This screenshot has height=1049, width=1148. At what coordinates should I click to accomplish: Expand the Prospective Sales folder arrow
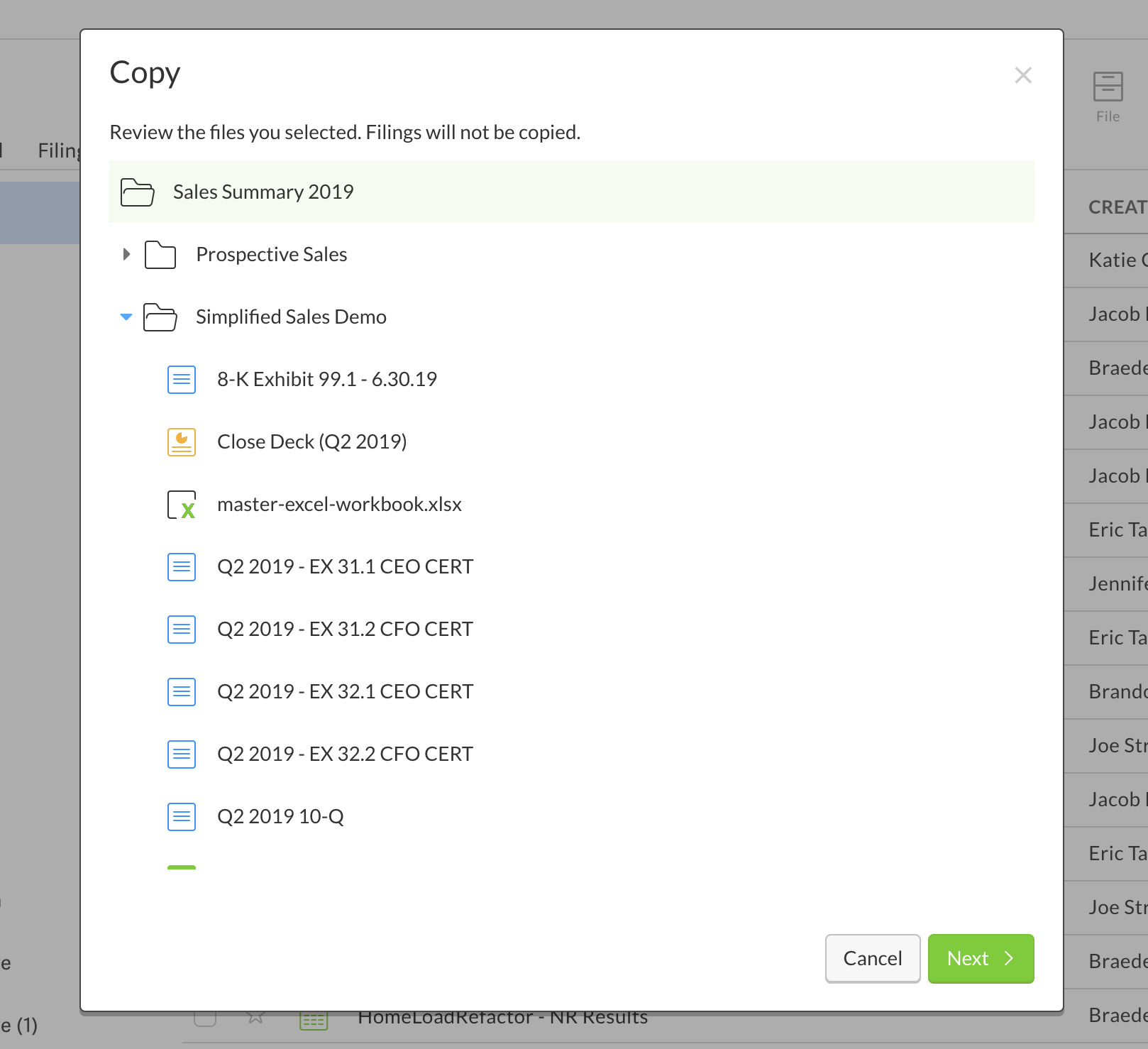[x=126, y=254]
